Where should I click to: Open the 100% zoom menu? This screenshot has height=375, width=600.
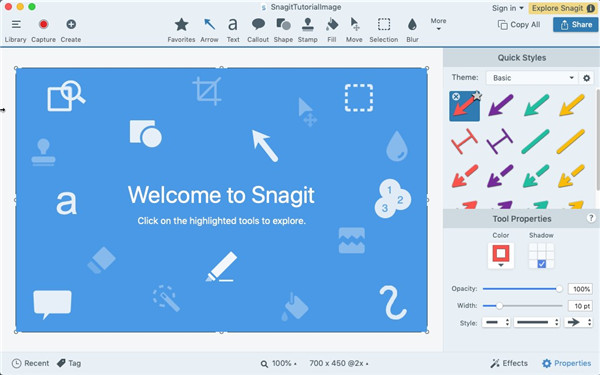pos(279,364)
